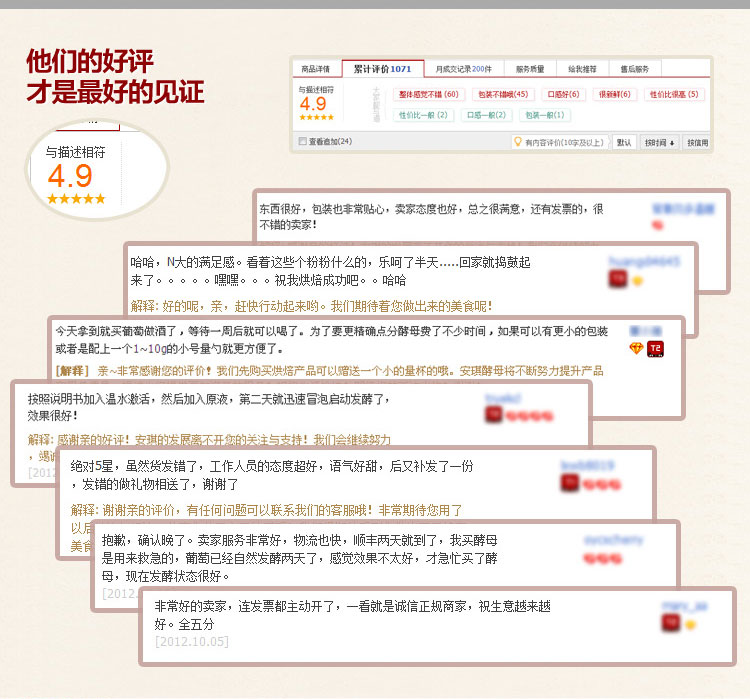The image size is (750, 699).
Task: Filter reviews by 口感好(6) tag
Action: (564, 94)
